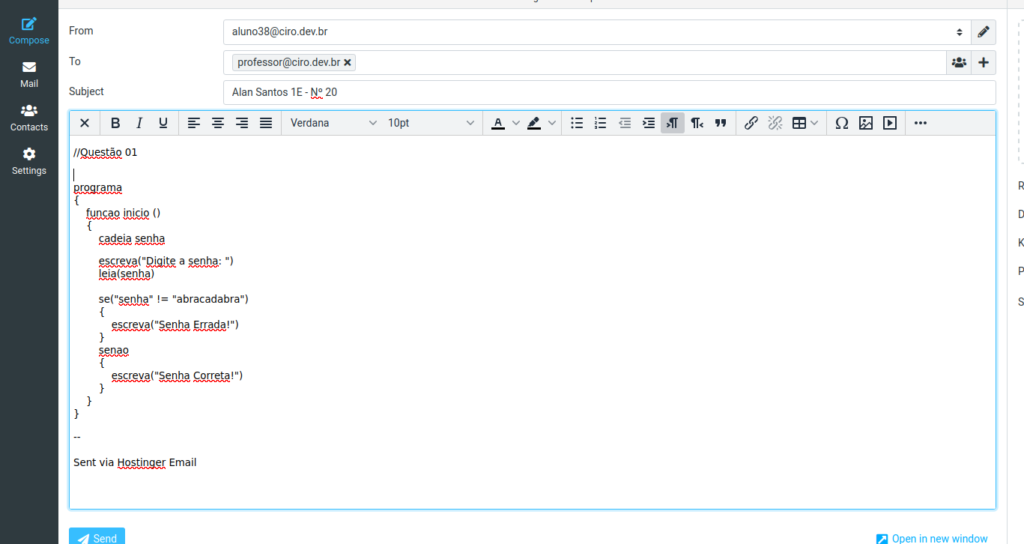Open the 10pt font size dropdown
The width and height of the screenshot is (1024, 544).
431,123
